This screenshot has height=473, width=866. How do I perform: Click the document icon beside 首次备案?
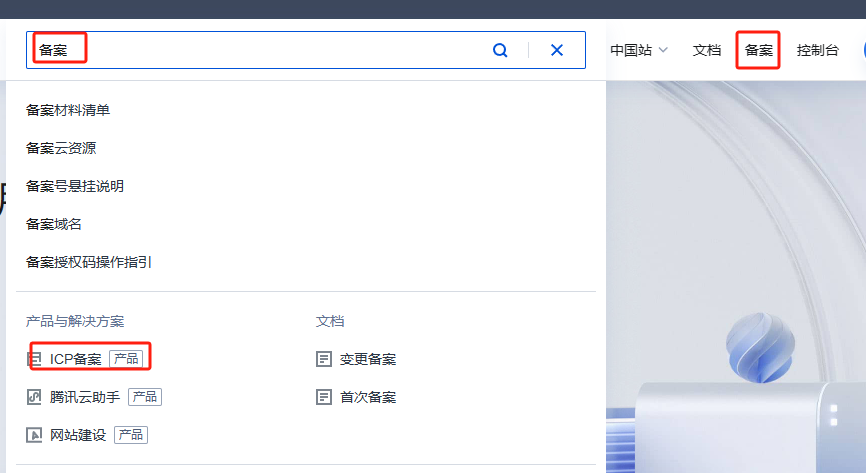pos(323,397)
